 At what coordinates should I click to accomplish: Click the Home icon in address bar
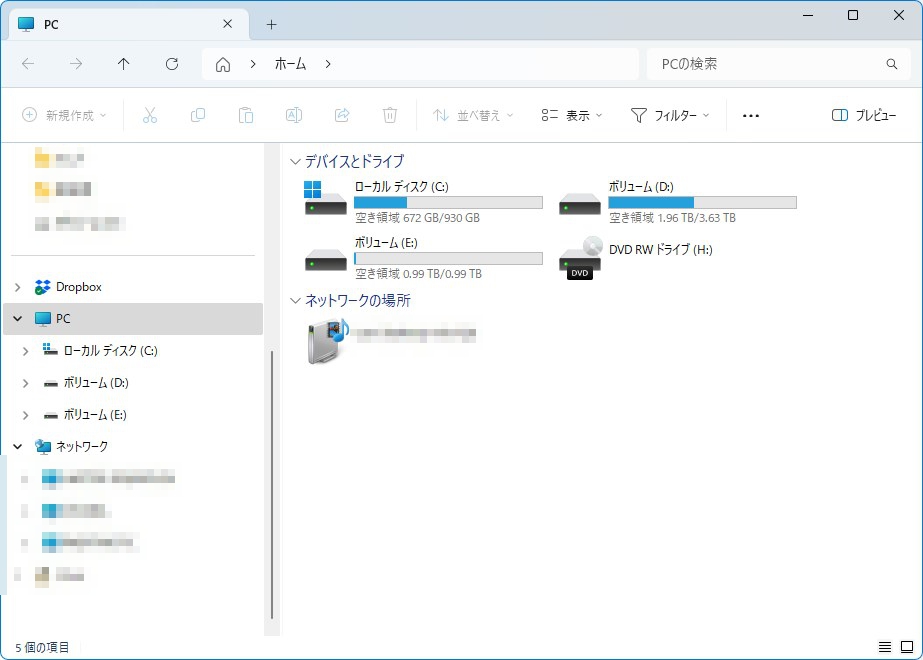tap(223, 64)
